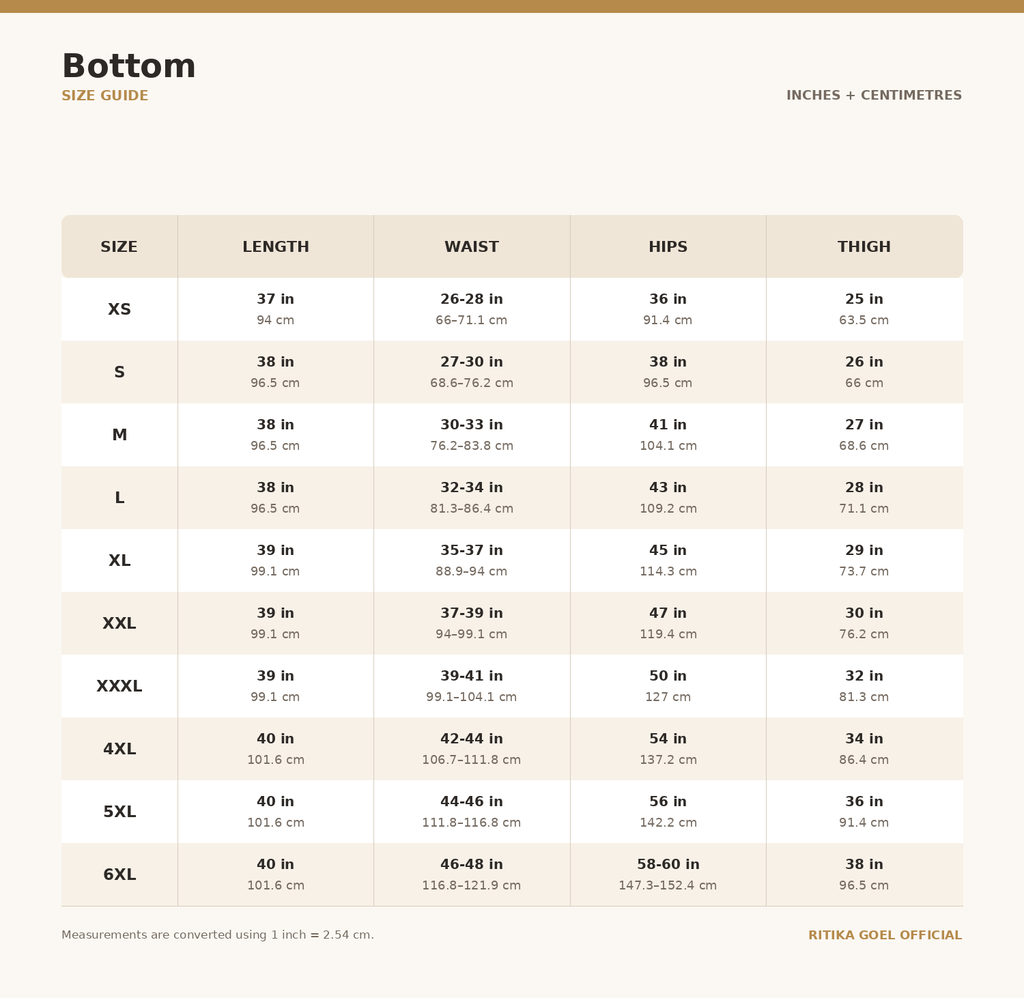
Task: Click the RITIKA GOEL OFFICIAL brand text
Action: [x=885, y=935]
